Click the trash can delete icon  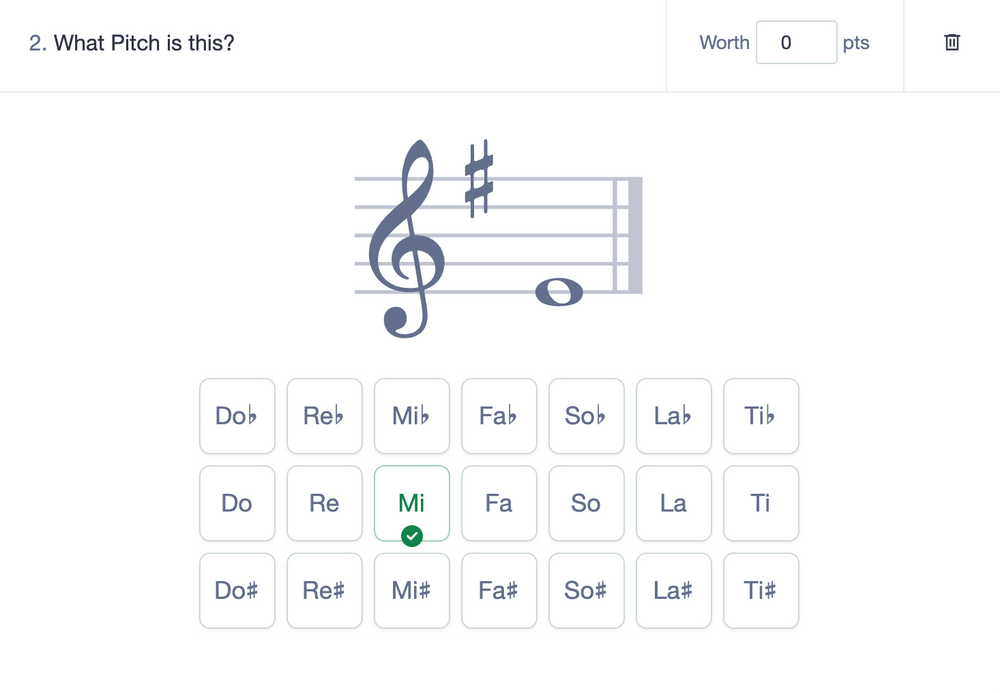click(x=951, y=43)
